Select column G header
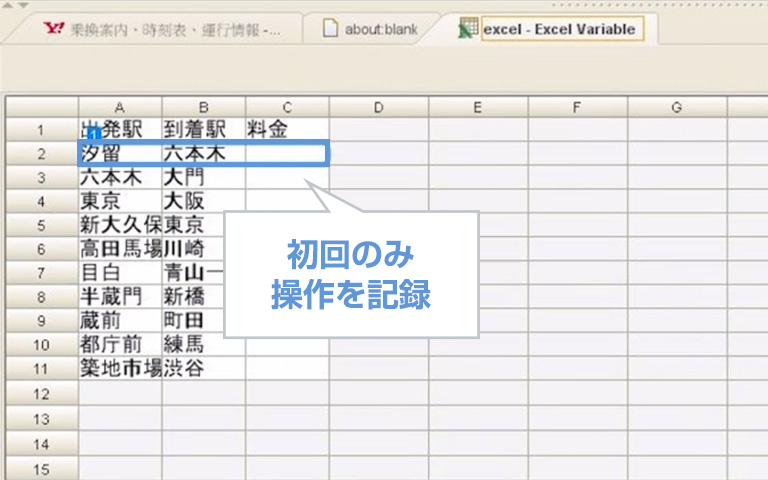Image resolution: width=768 pixels, height=480 pixels. tap(677, 107)
